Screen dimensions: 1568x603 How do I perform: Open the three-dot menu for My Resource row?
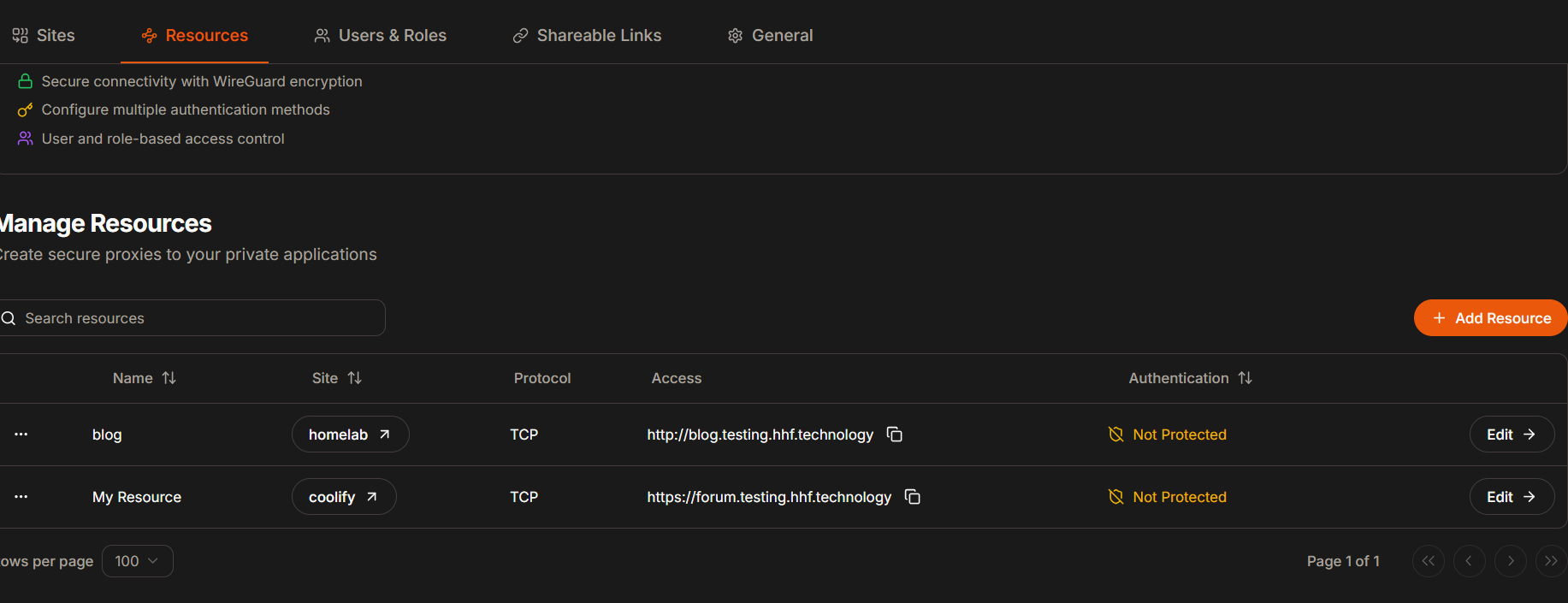tap(21, 497)
